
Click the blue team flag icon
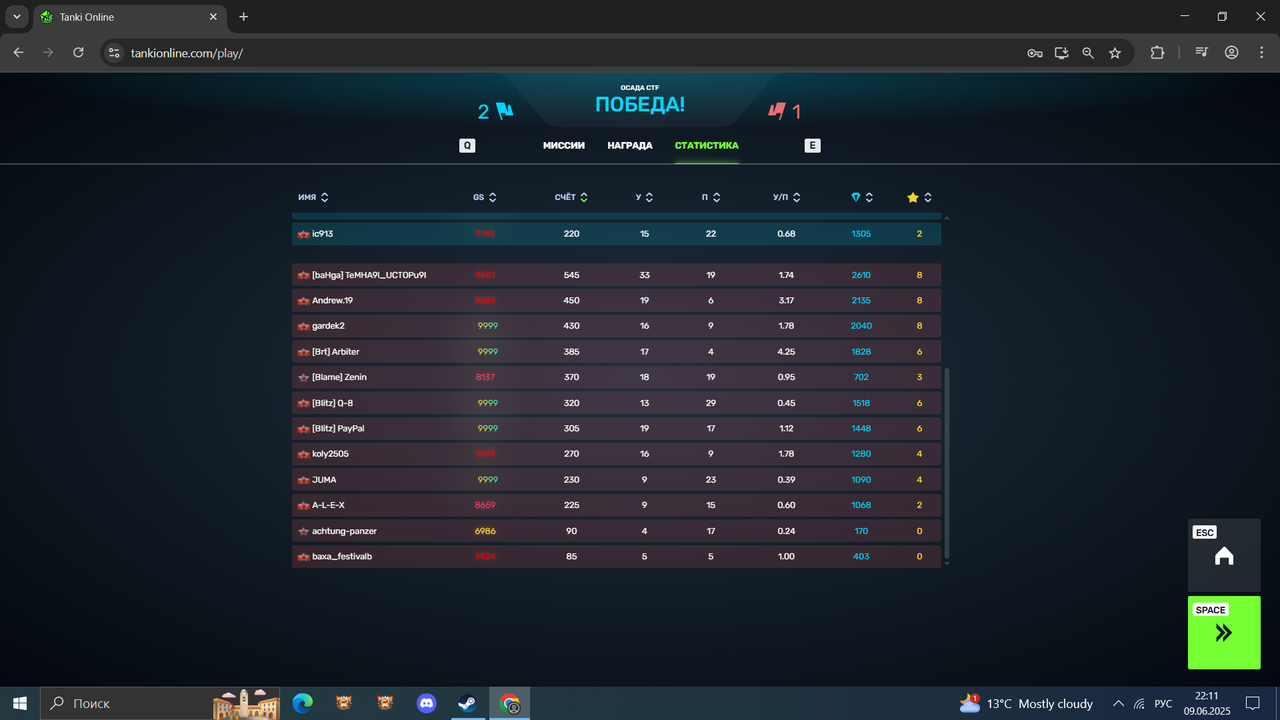click(x=504, y=111)
